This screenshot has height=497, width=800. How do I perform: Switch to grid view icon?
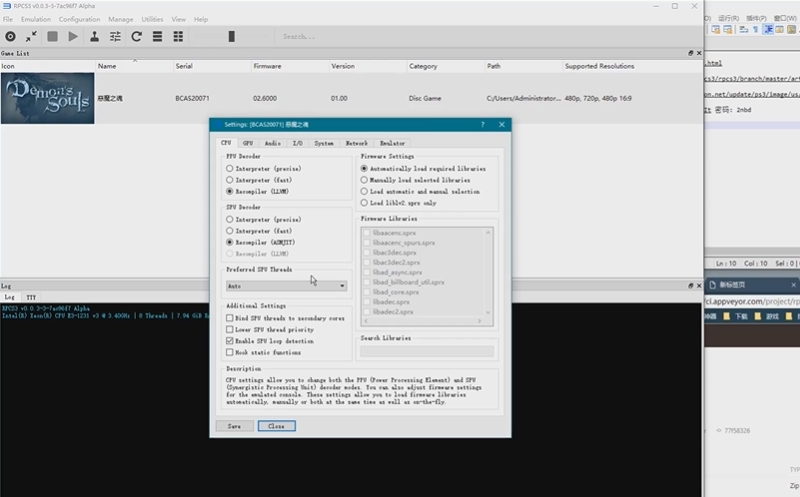coord(178,36)
